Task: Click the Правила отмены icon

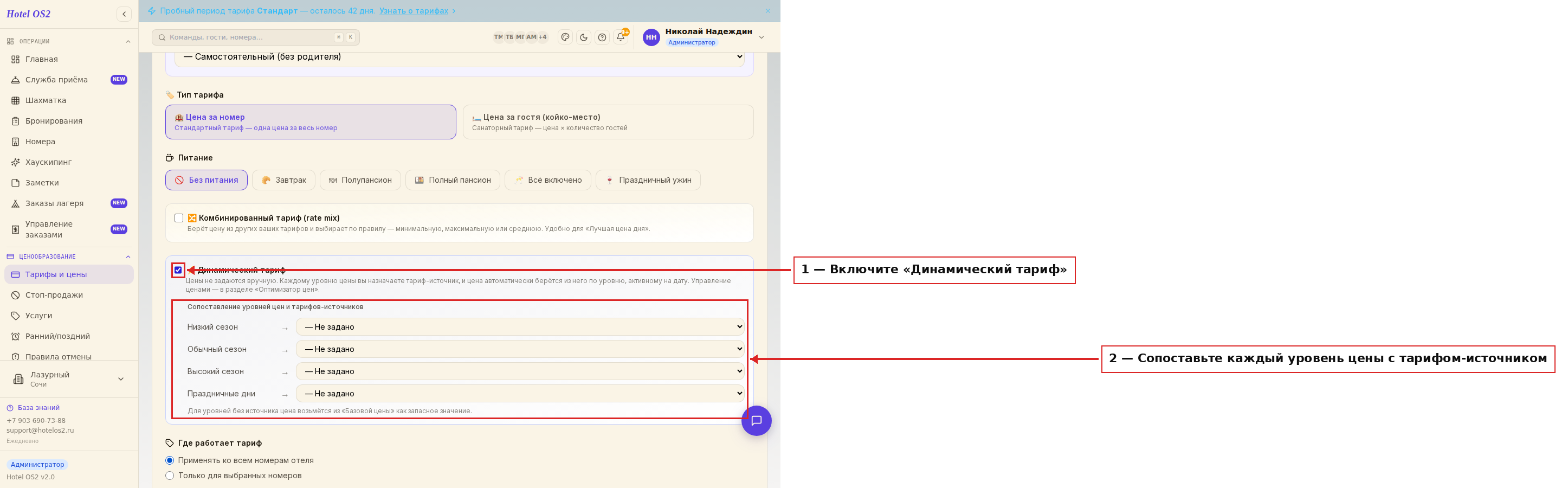Action: (16, 357)
